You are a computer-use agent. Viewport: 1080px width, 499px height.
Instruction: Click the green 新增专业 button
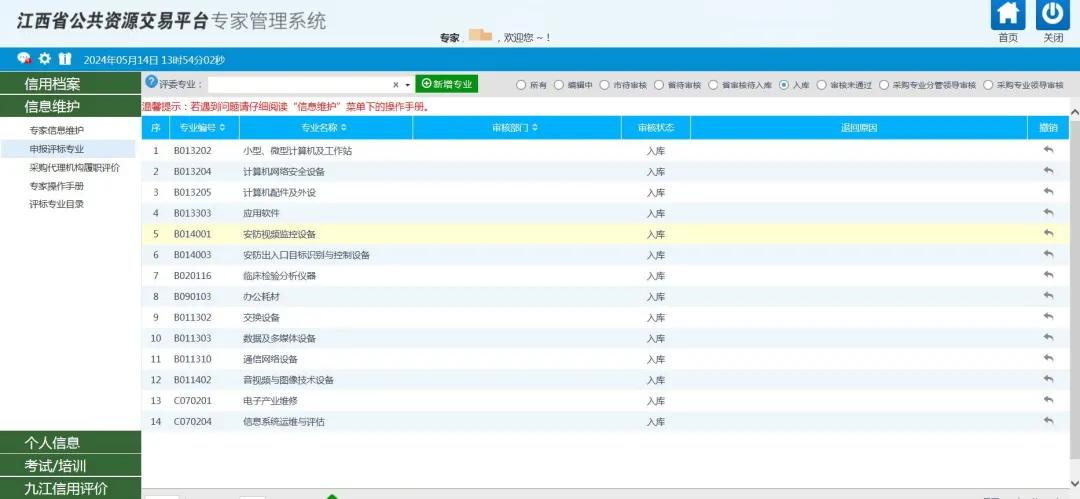(x=447, y=85)
